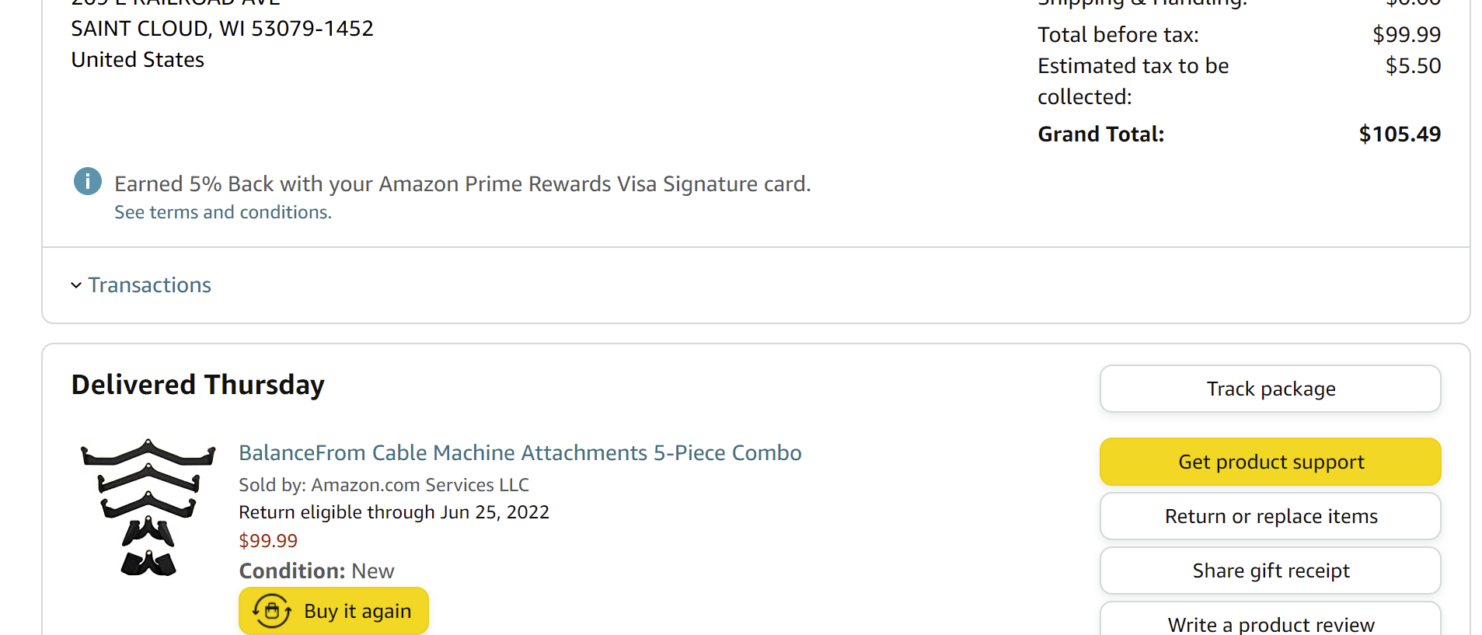Click the Sold by Amazon.com Services LLC text

pyautogui.click(x=384, y=485)
